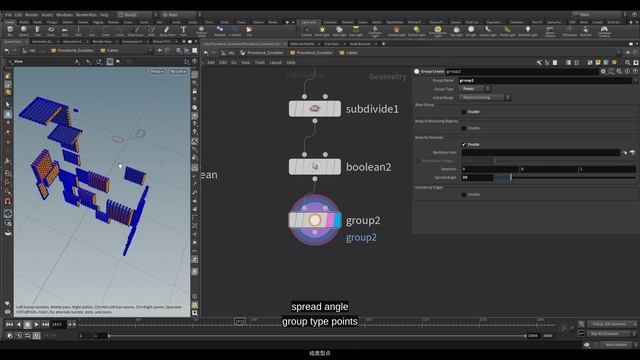Select the Box shelf tool
The image size is (640, 360).
[10, 31]
